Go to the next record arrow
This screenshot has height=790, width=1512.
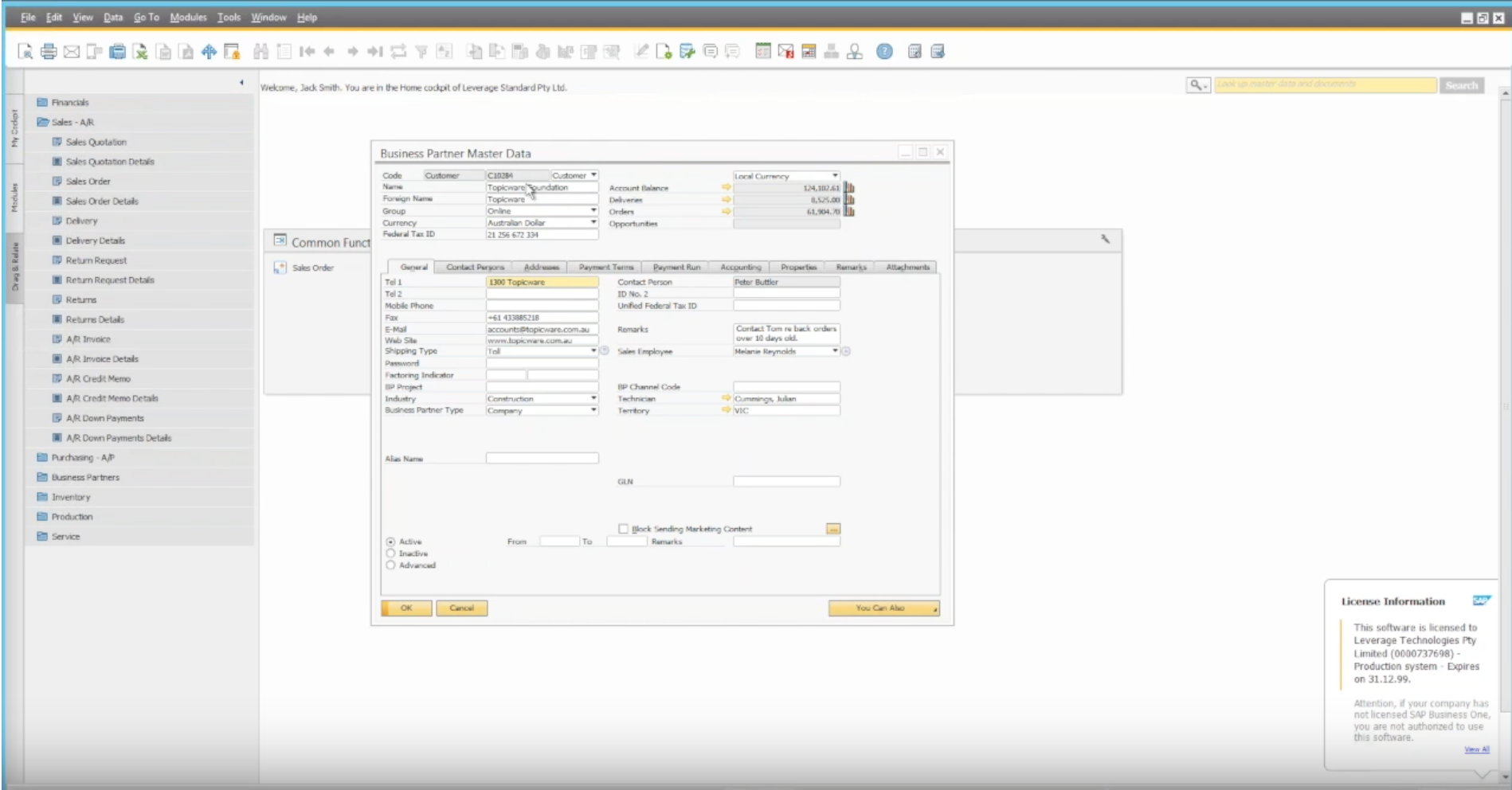click(x=352, y=52)
